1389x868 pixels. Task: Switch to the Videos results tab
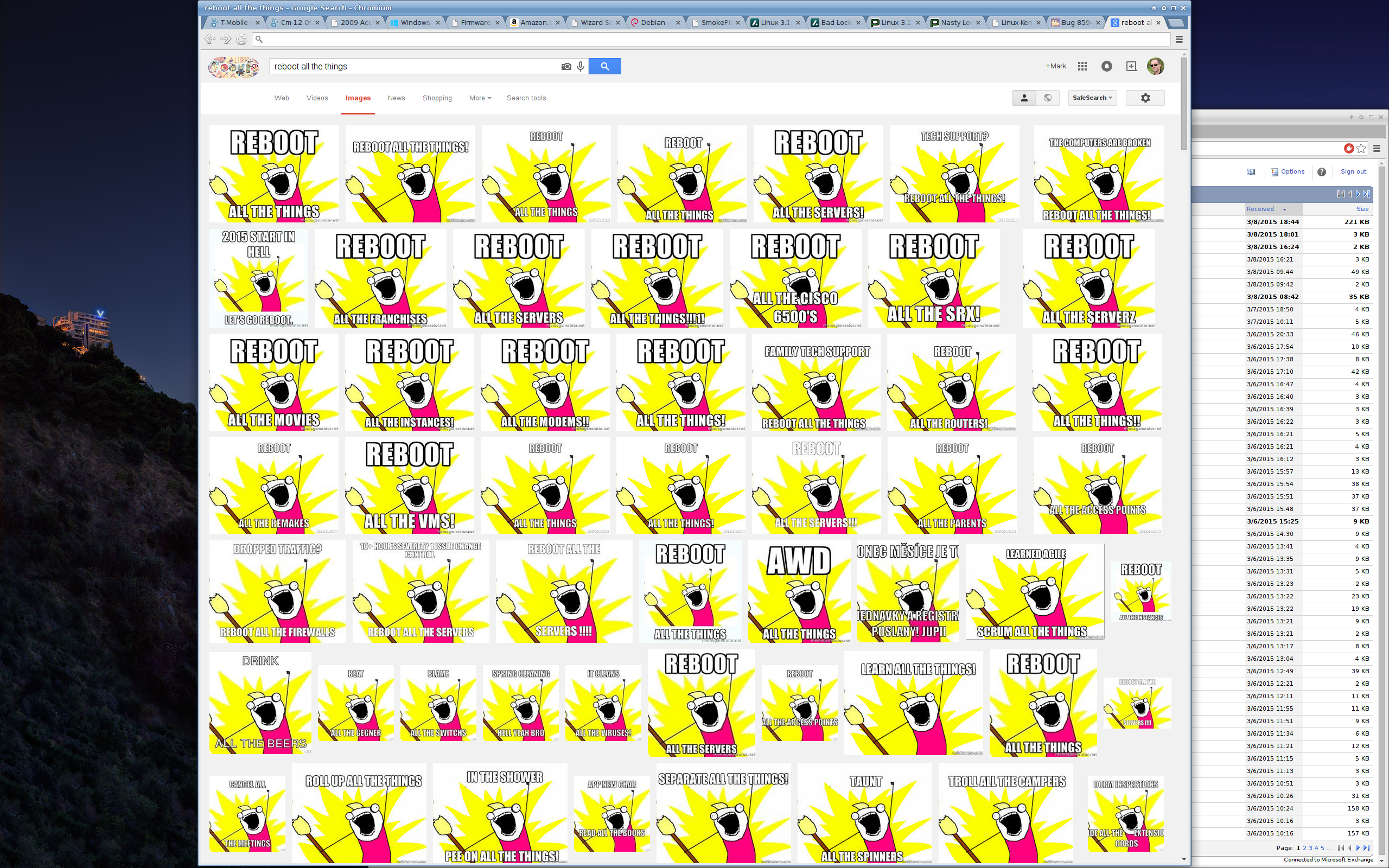click(x=317, y=98)
